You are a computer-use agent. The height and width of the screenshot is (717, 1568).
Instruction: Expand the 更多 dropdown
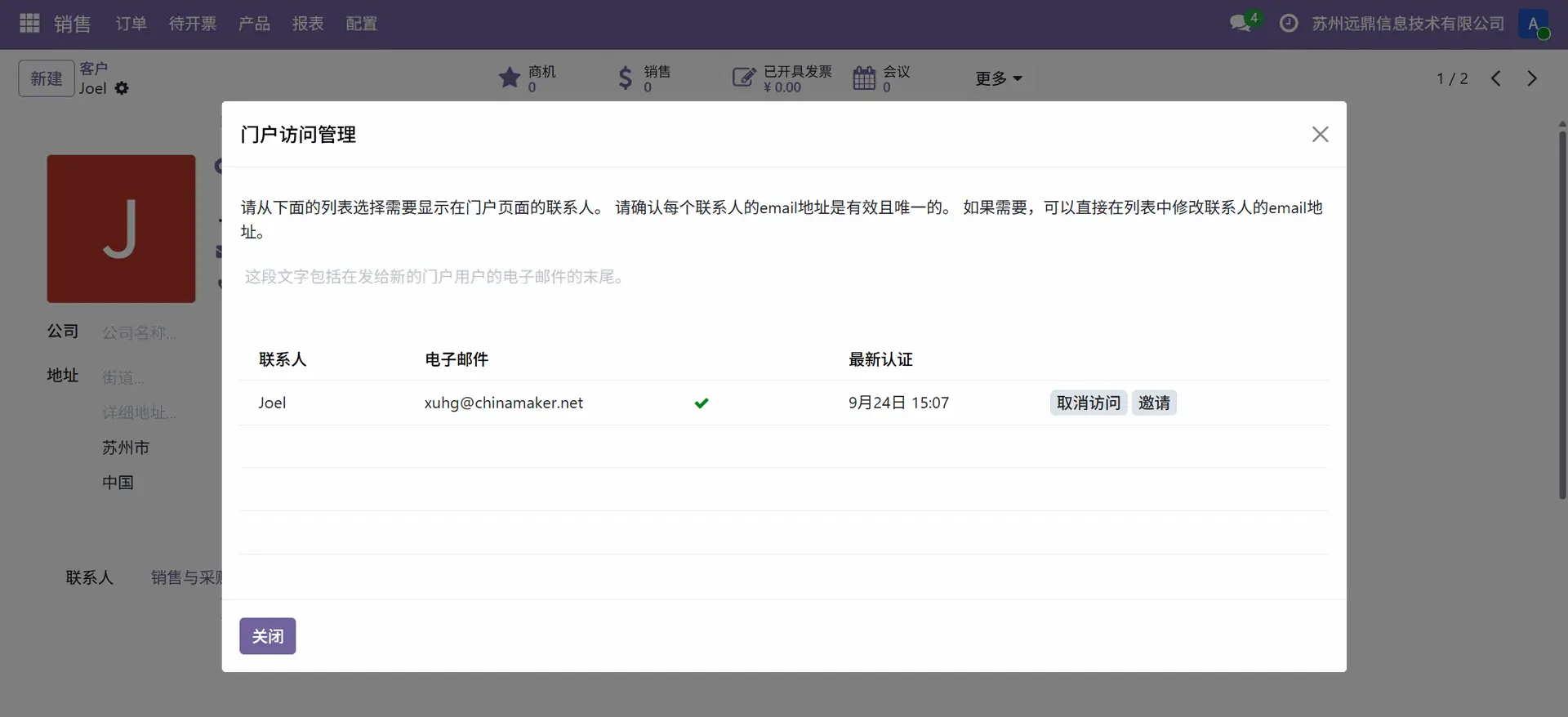pos(998,78)
